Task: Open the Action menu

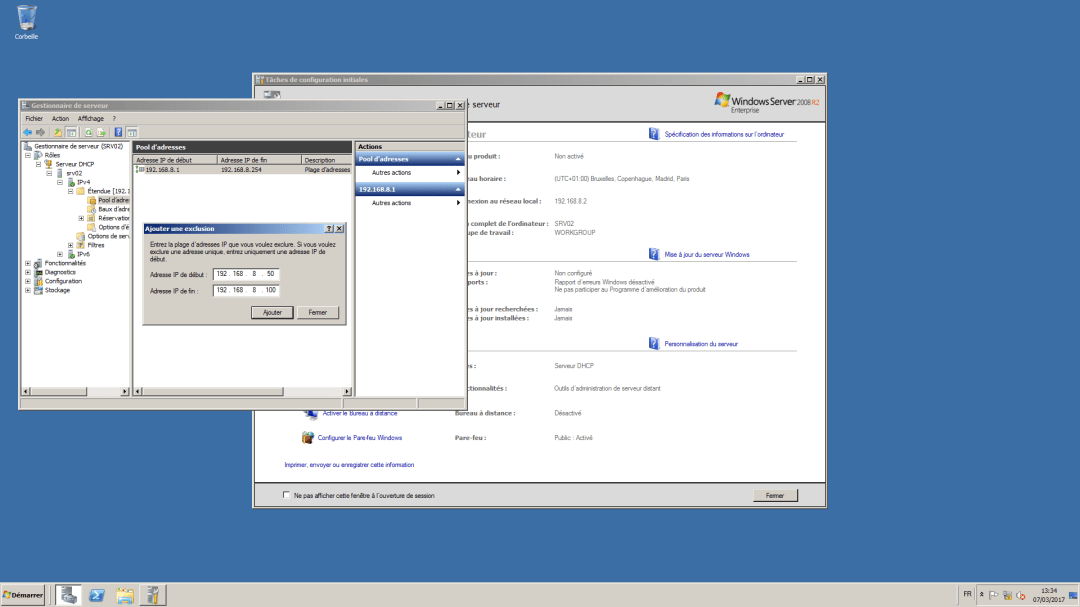Action: (60, 118)
